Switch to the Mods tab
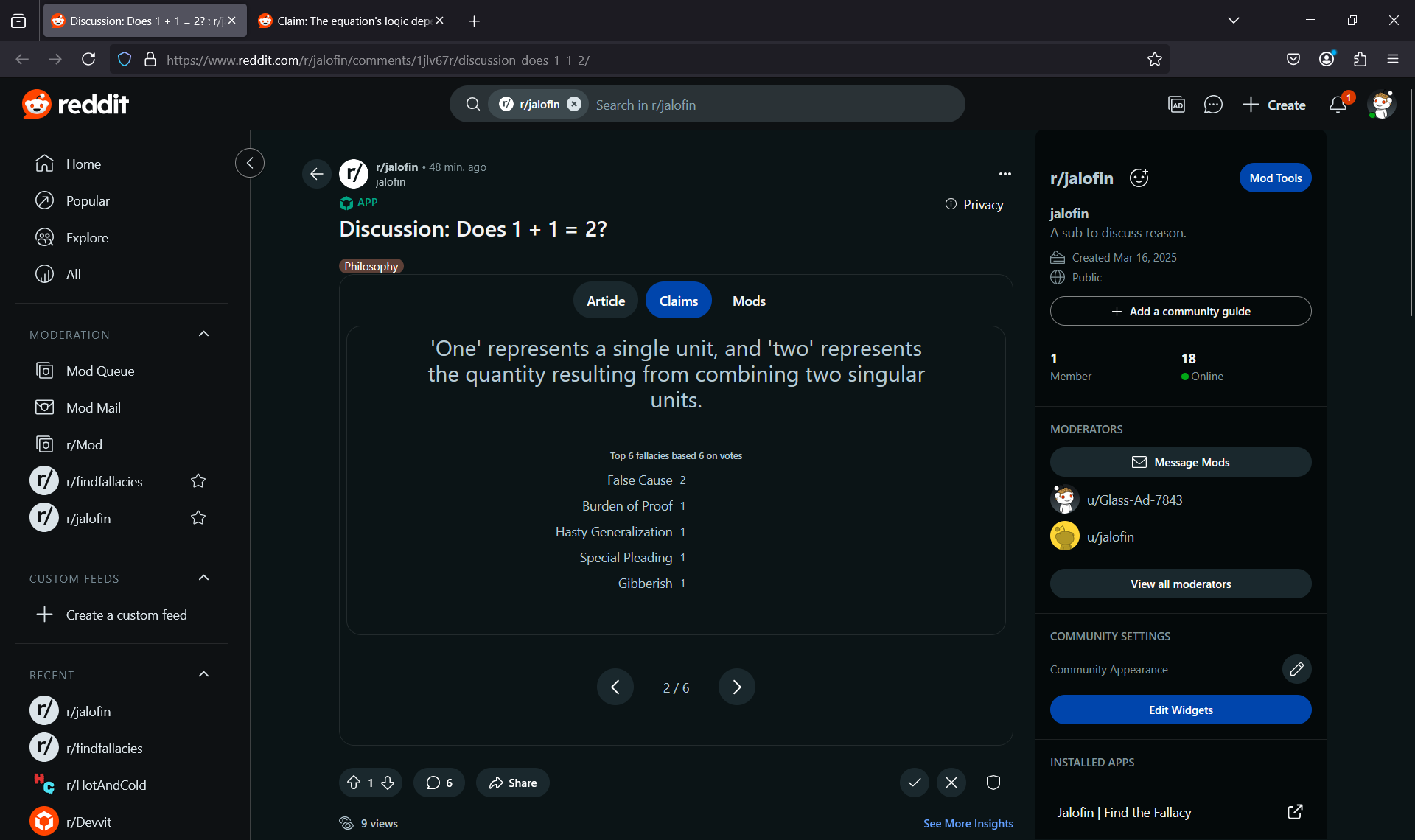Viewport: 1415px width, 840px height. pos(749,301)
